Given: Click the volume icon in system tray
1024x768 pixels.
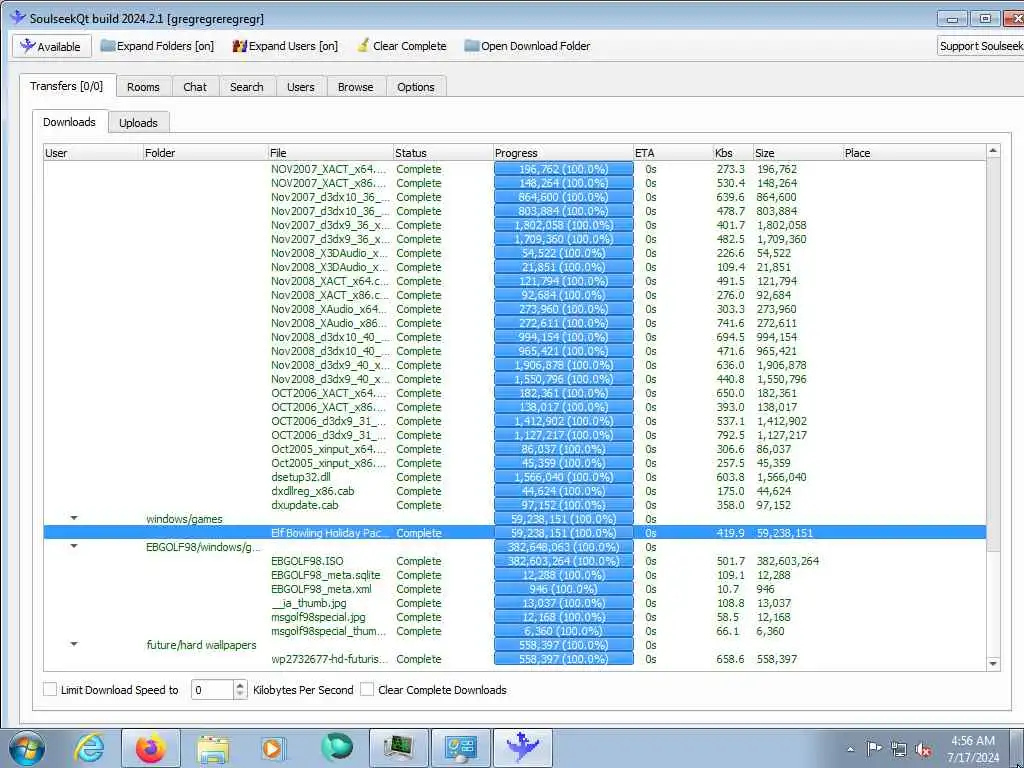Looking at the screenshot, I should point(923,749).
